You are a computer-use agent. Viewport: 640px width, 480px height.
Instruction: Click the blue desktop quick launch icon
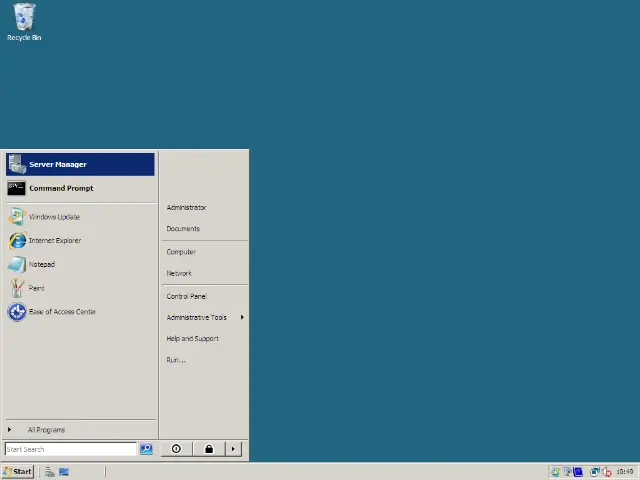(64, 472)
